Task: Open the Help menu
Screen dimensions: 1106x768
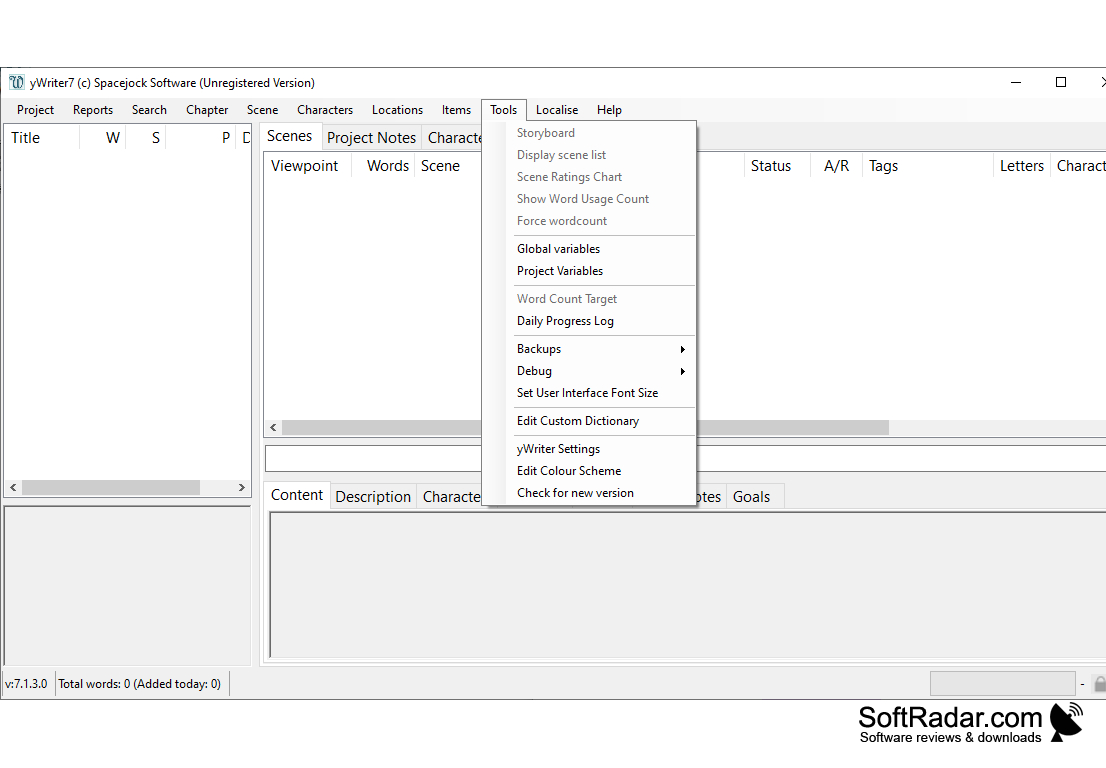Action: (609, 110)
